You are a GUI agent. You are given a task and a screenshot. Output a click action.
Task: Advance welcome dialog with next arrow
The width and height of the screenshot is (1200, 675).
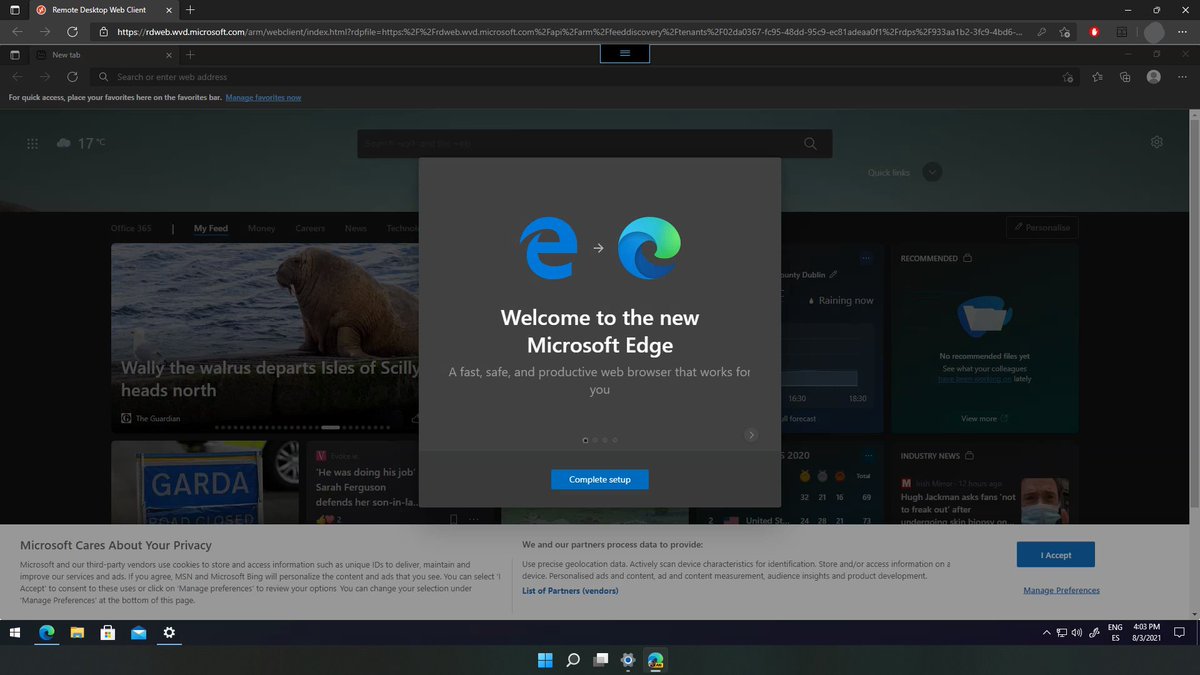pos(751,435)
